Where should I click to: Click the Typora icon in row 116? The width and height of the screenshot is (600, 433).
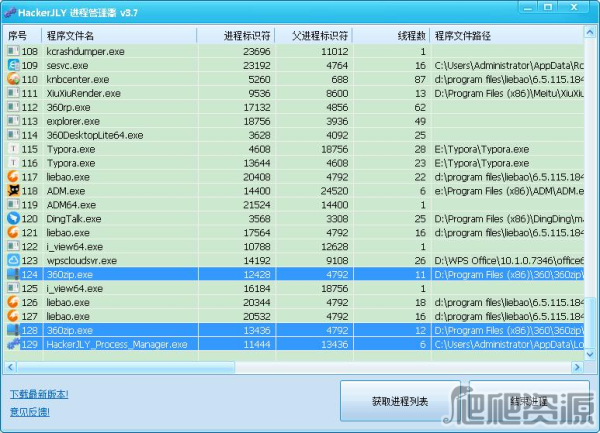[x=13, y=163]
